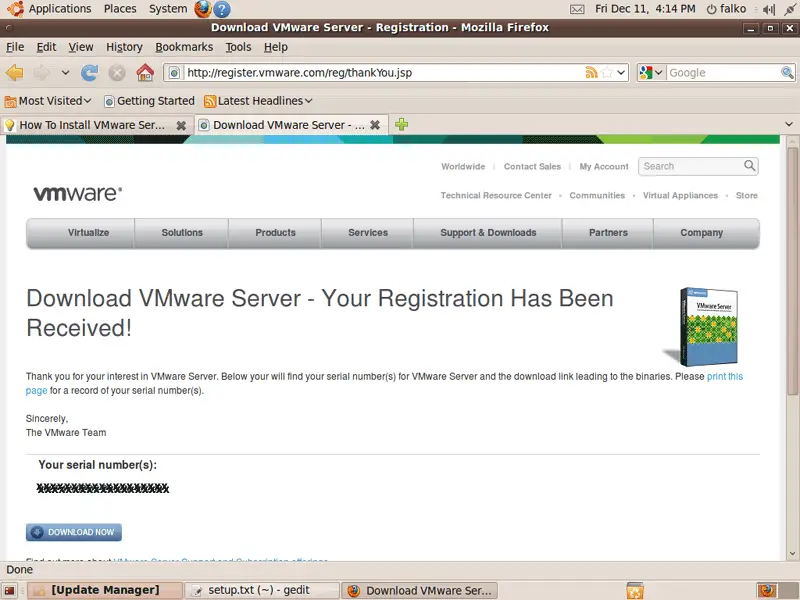Click the Back arrow in Firefox toolbar
800x600 pixels.
pos(14,73)
